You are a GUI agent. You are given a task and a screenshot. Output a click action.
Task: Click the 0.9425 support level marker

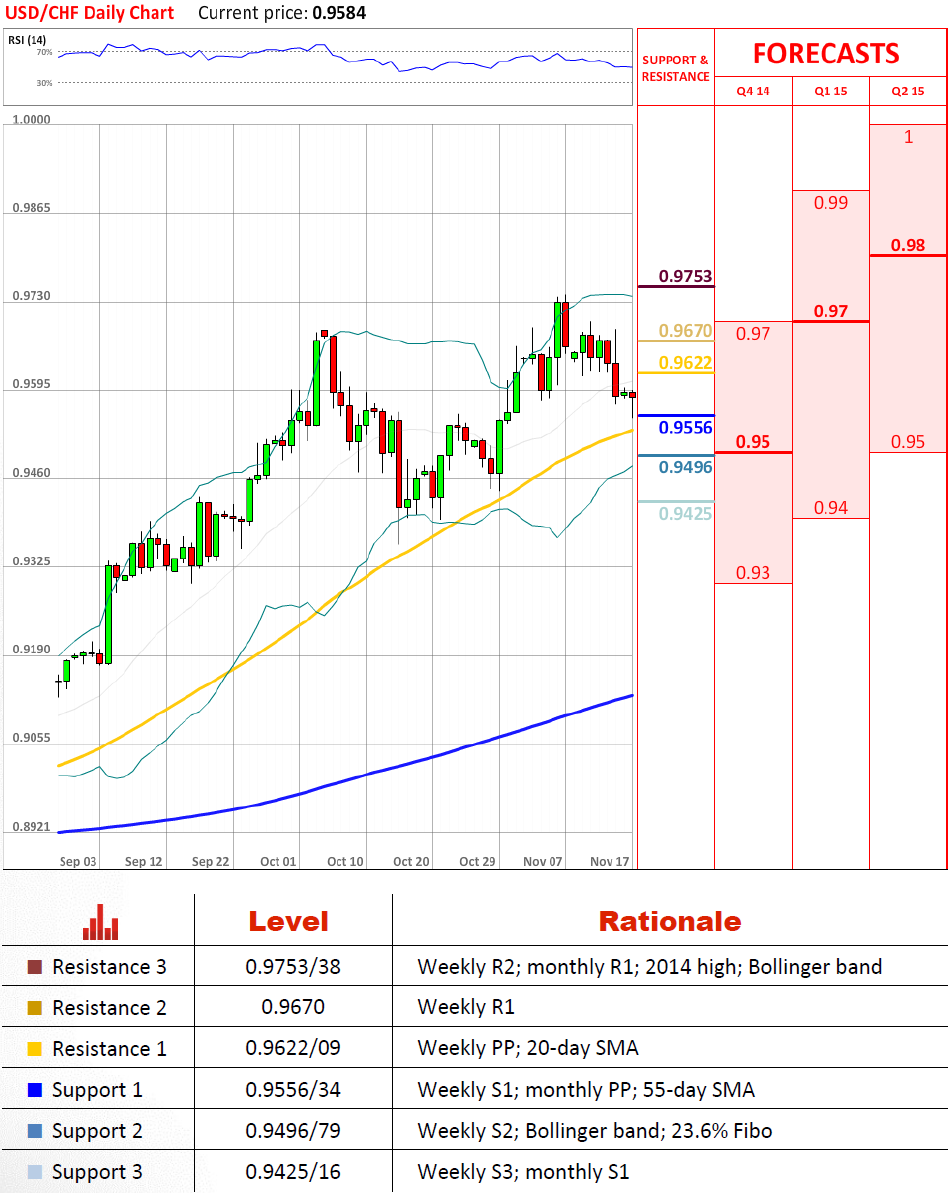[x=685, y=514]
